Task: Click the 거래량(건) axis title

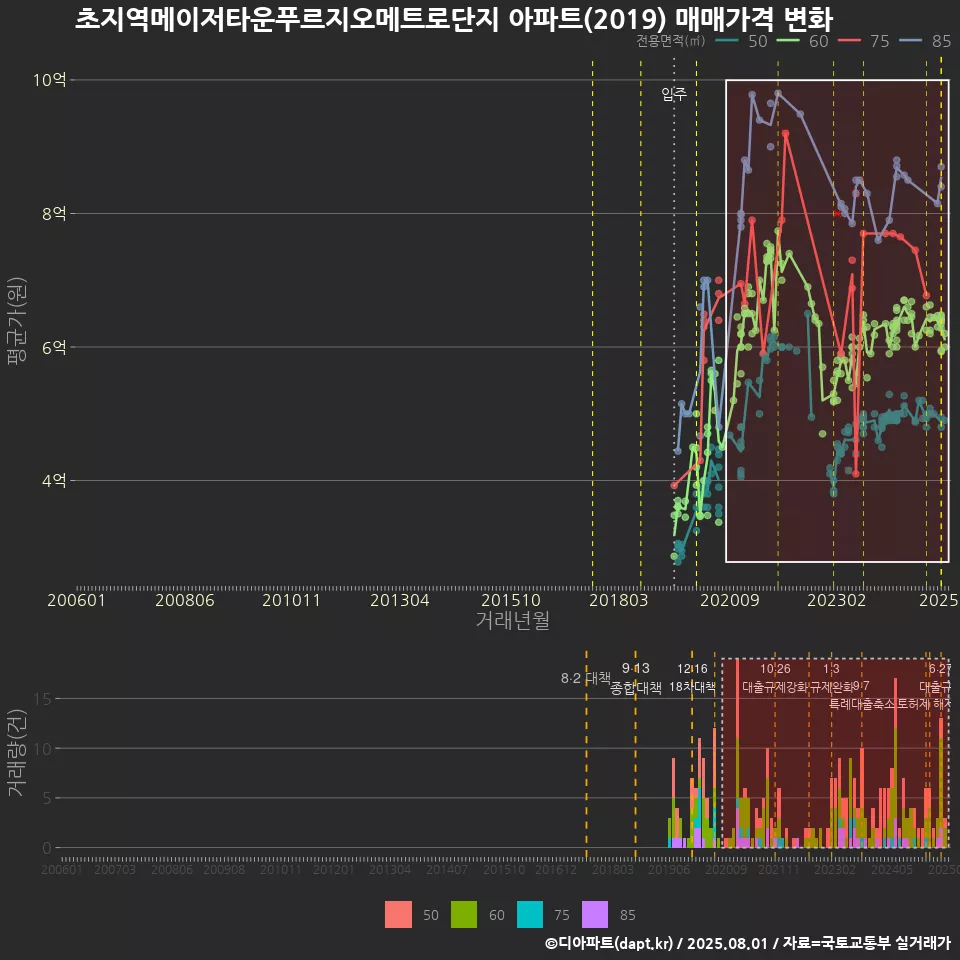Action: [17, 752]
